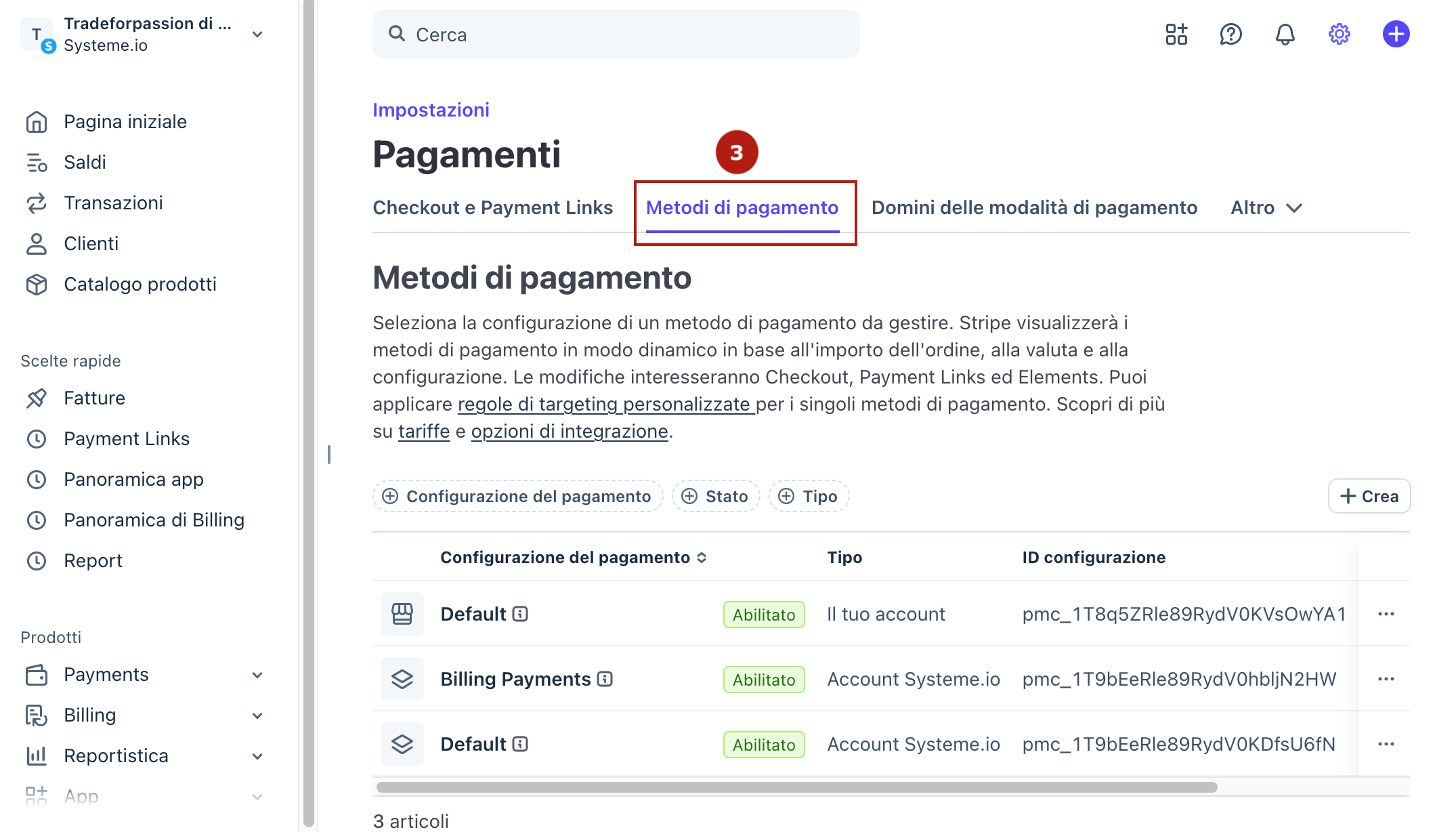This screenshot has height=832, width=1456.
Task: Click the Catalogo prodotti box icon
Action: coord(37,285)
